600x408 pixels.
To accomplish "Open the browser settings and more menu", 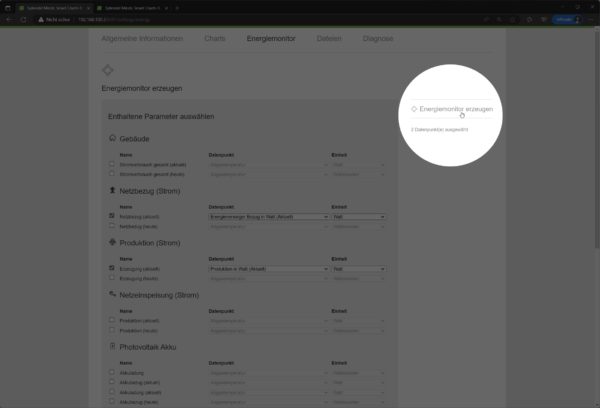I will (591, 20).
